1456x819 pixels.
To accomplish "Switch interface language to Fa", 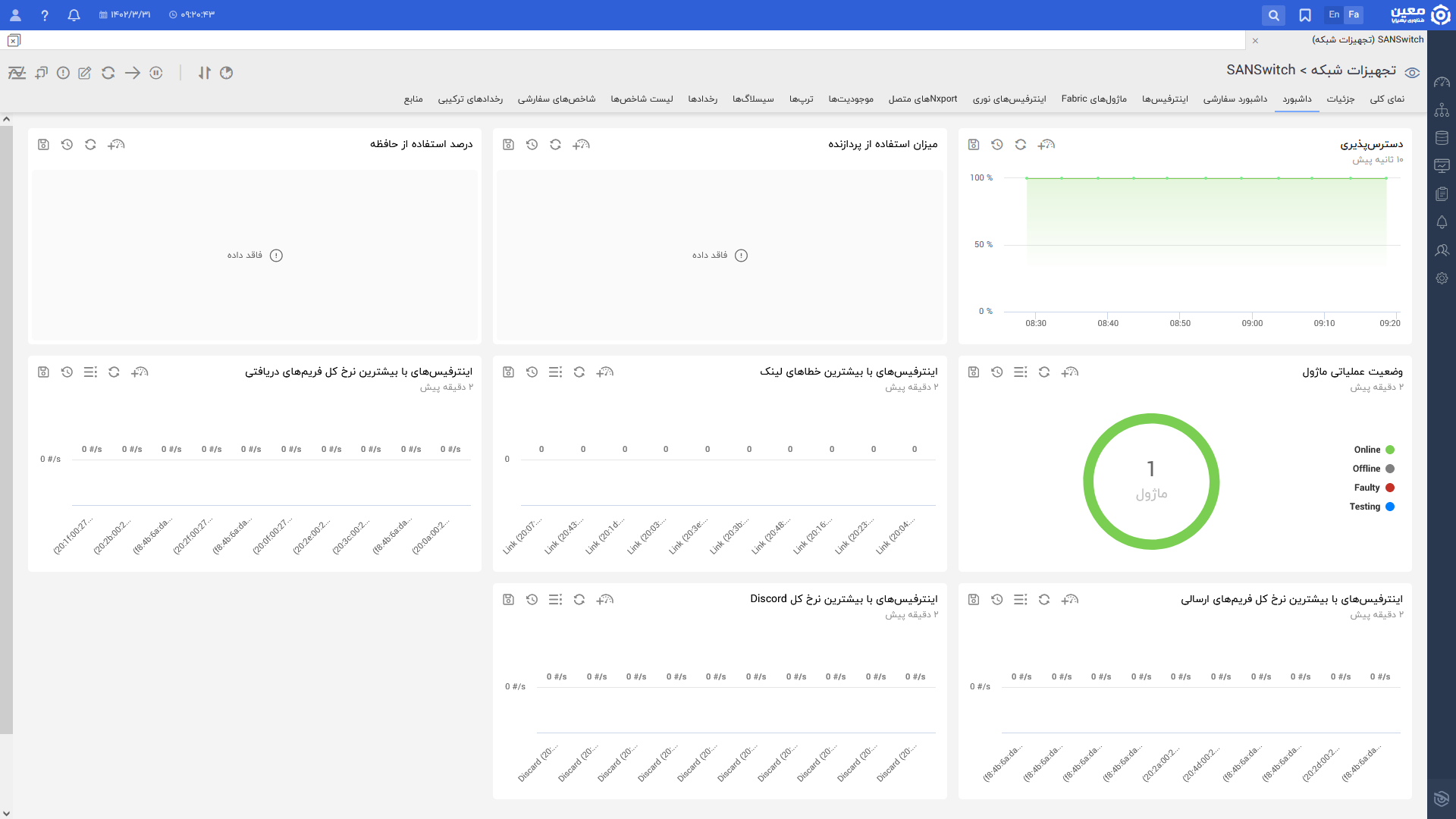I will point(1354,14).
